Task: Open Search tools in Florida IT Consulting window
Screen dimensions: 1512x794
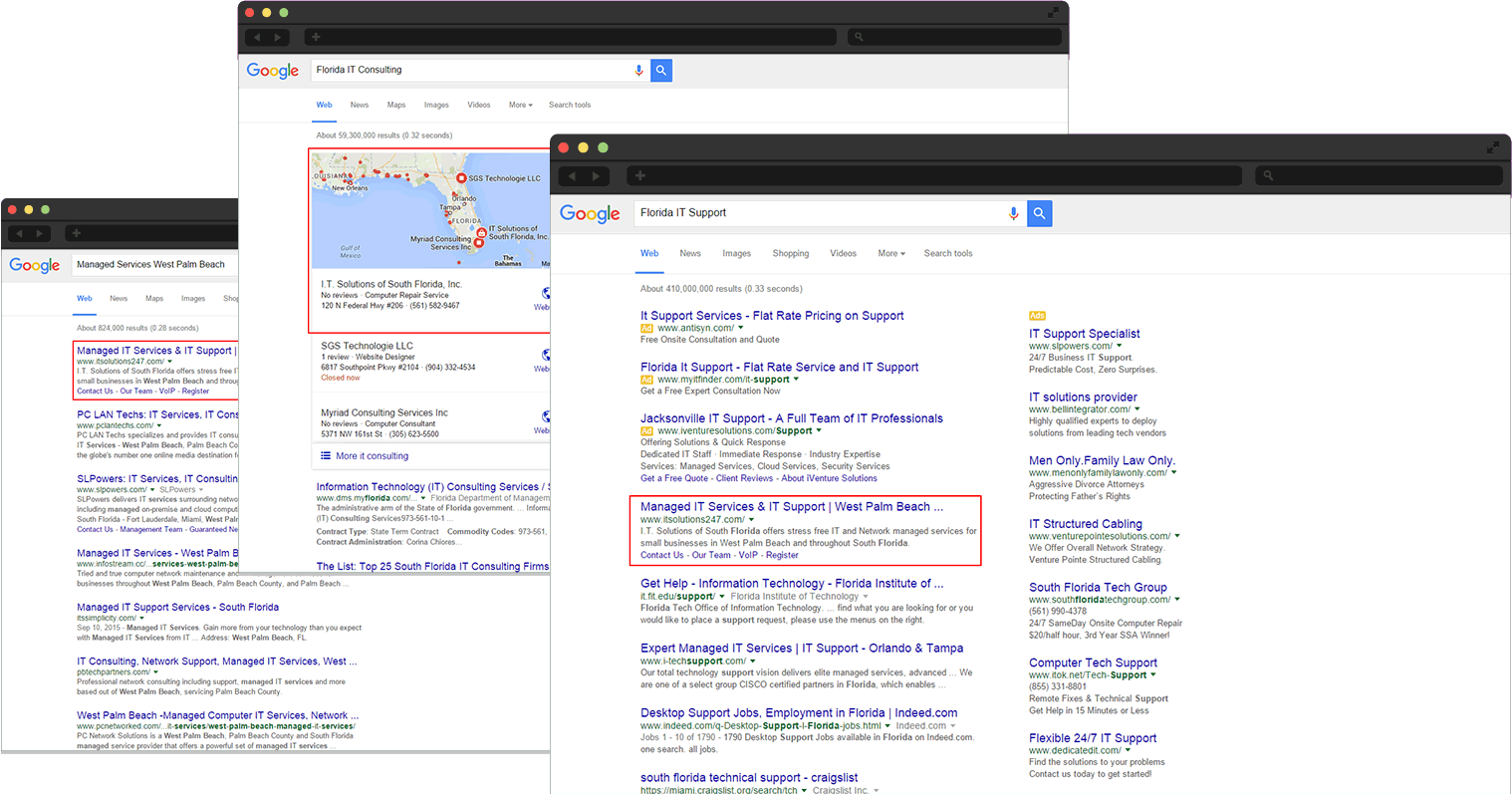Action: (x=570, y=105)
